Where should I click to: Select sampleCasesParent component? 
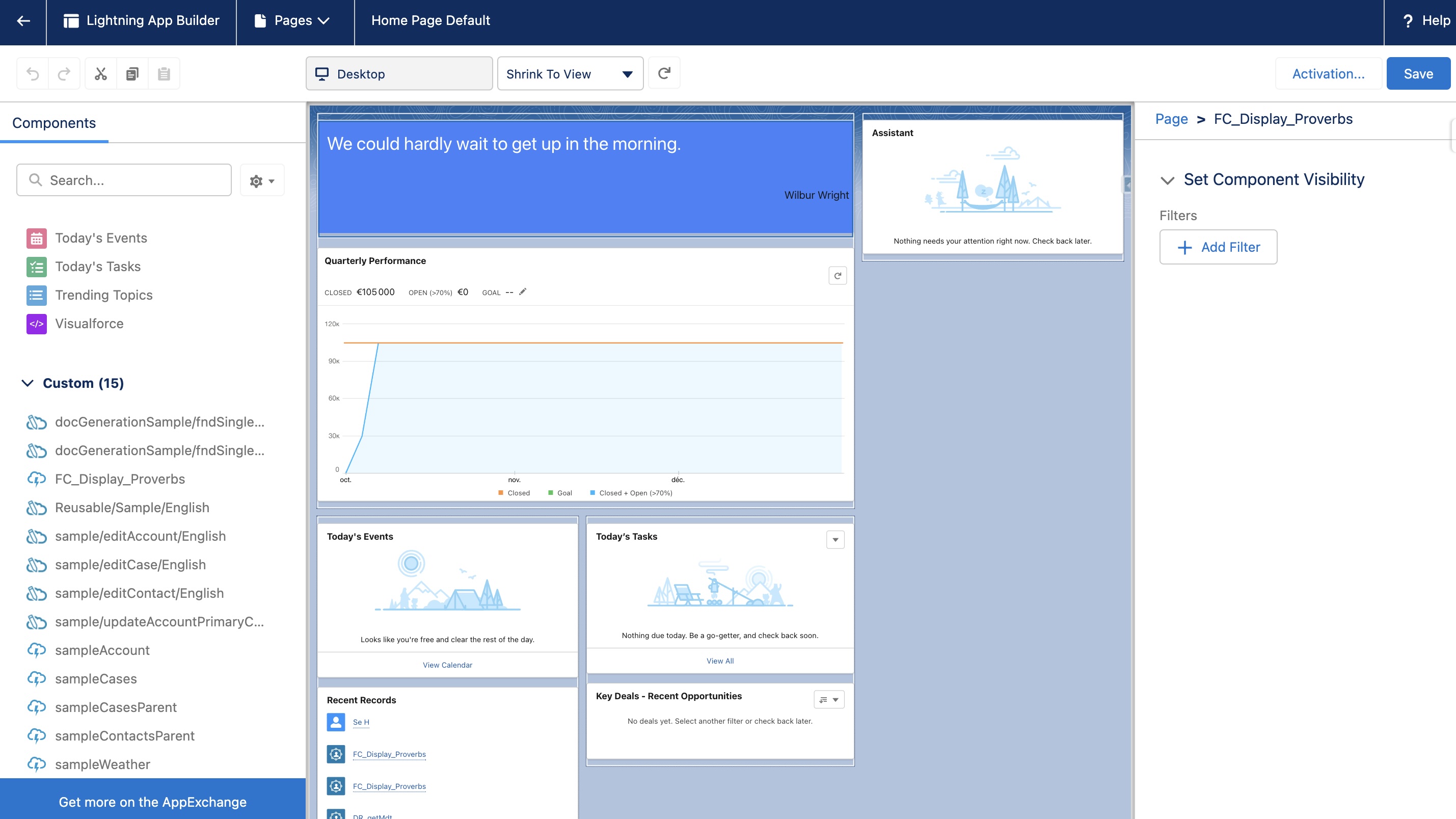[102, 707]
